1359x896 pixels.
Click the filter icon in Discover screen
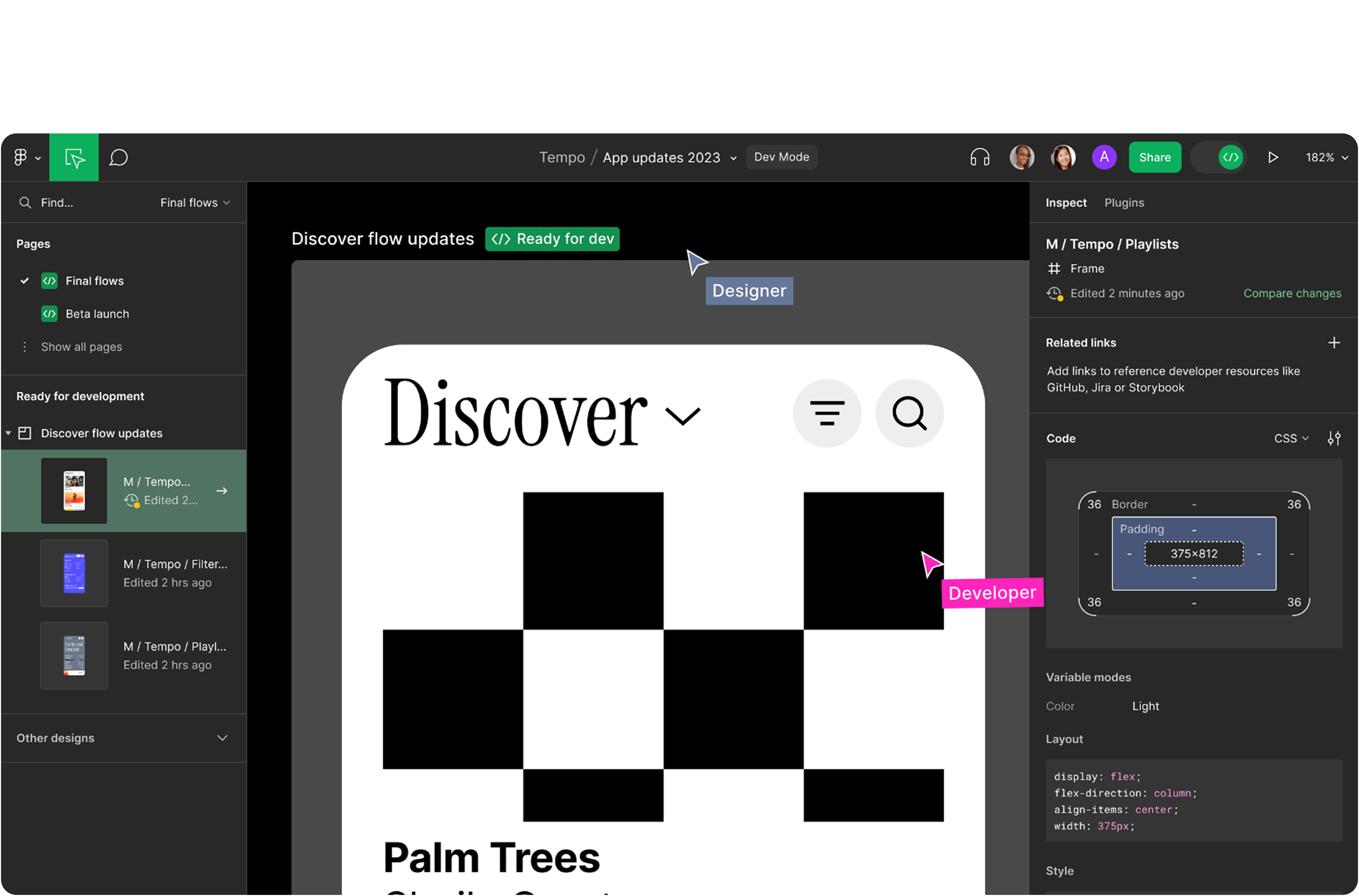[827, 413]
